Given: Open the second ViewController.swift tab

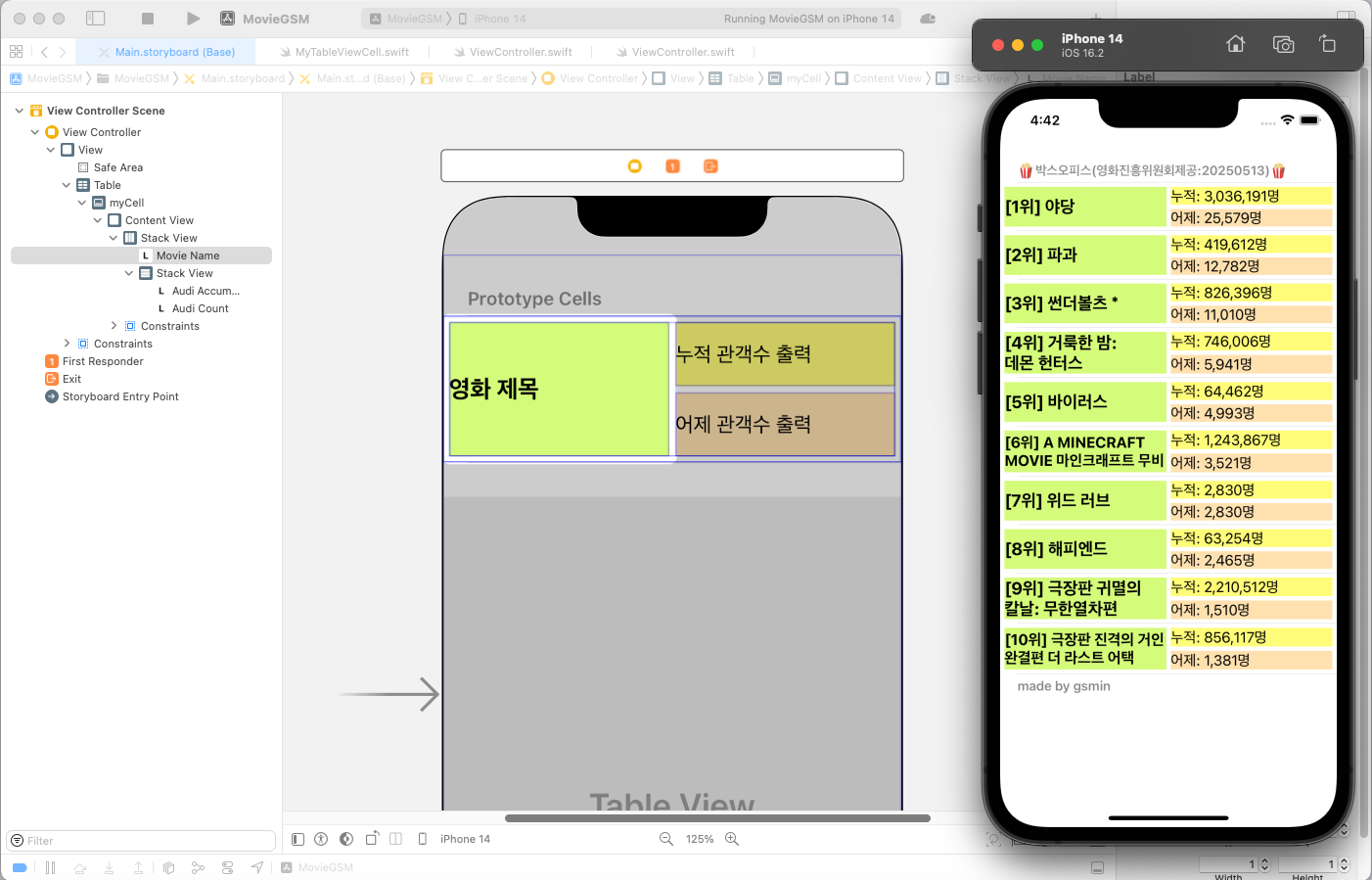Looking at the screenshot, I should click(675, 52).
